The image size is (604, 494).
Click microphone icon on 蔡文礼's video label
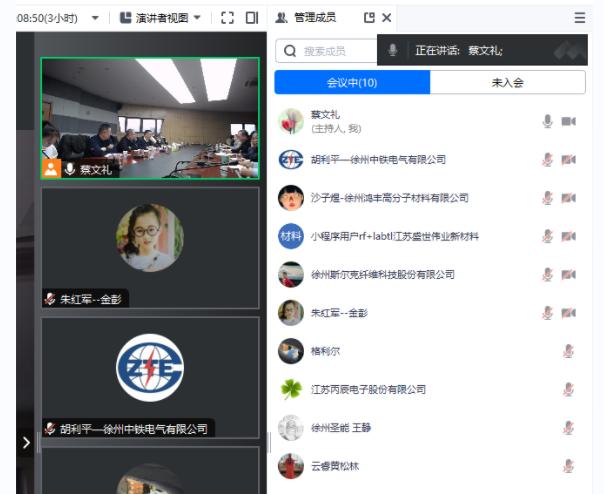(x=70, y=169)
